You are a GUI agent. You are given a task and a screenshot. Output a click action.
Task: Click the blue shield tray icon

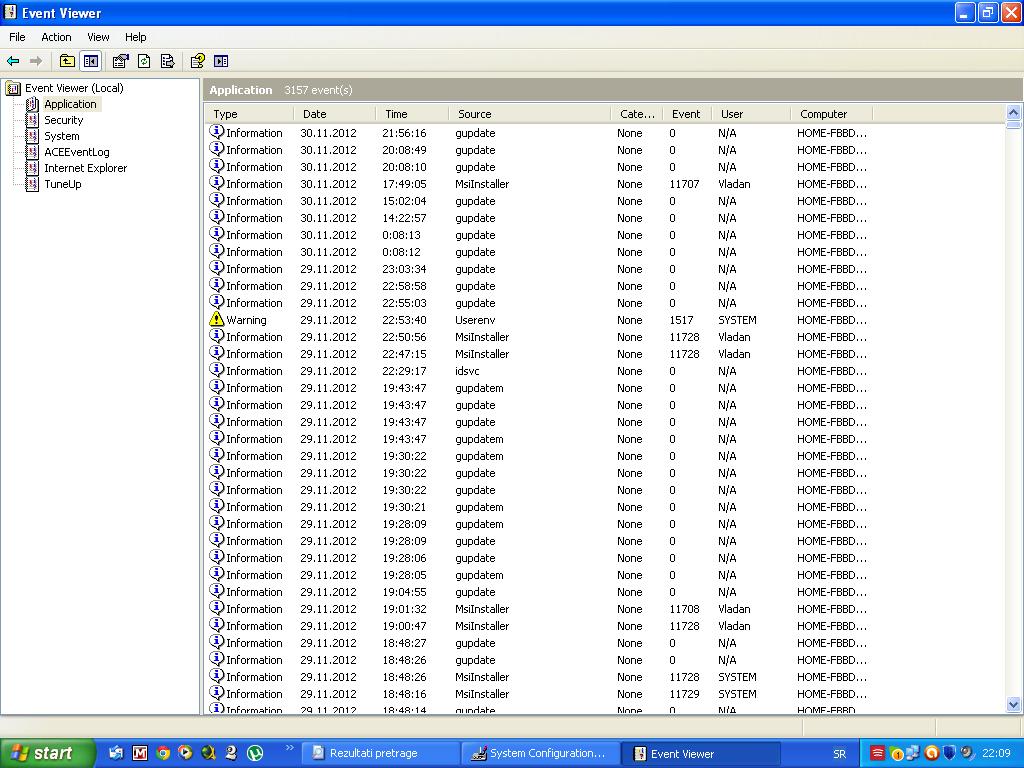coord(948,753)
